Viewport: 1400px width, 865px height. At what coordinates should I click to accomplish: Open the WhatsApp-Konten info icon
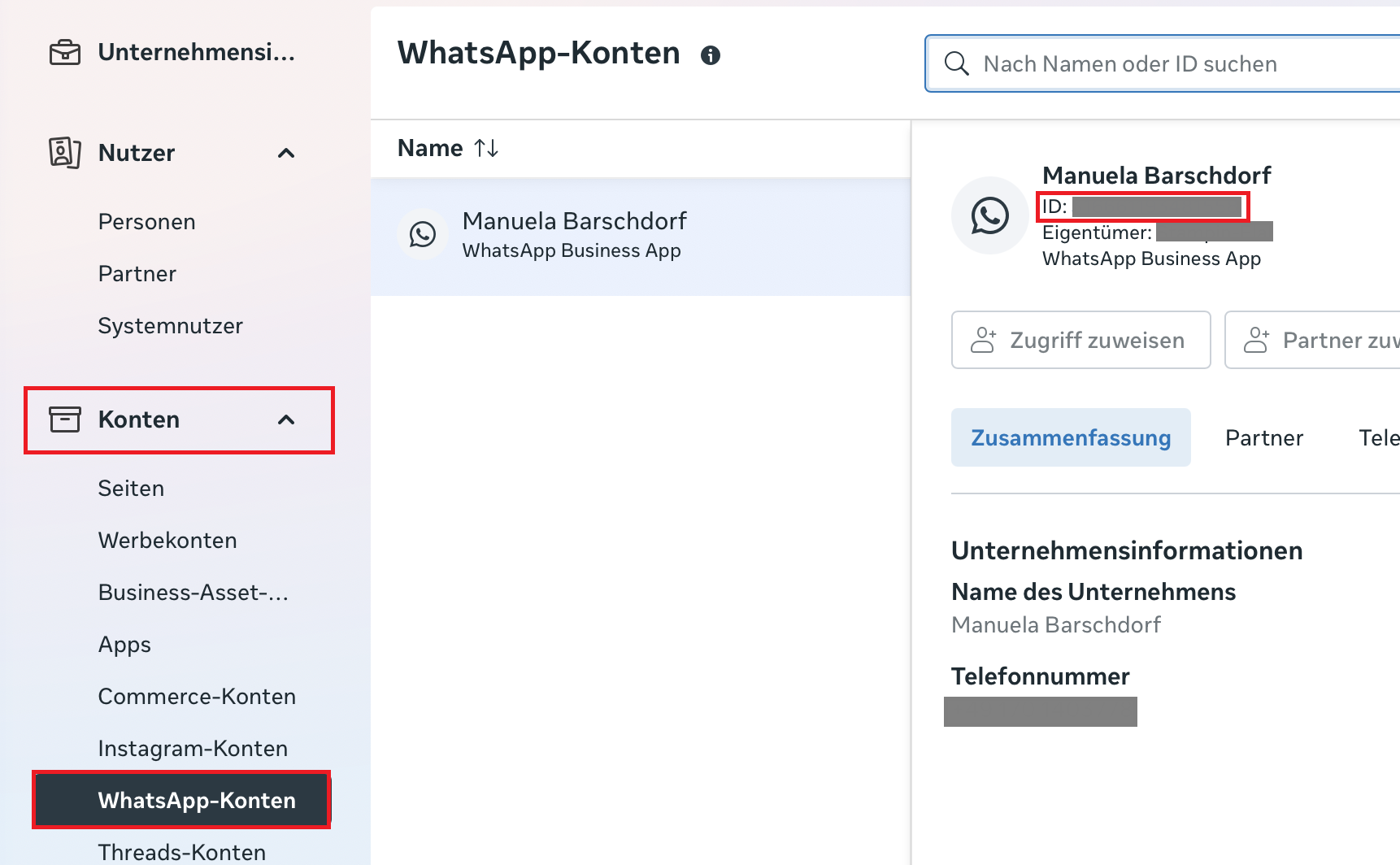[x=711, y=55]
